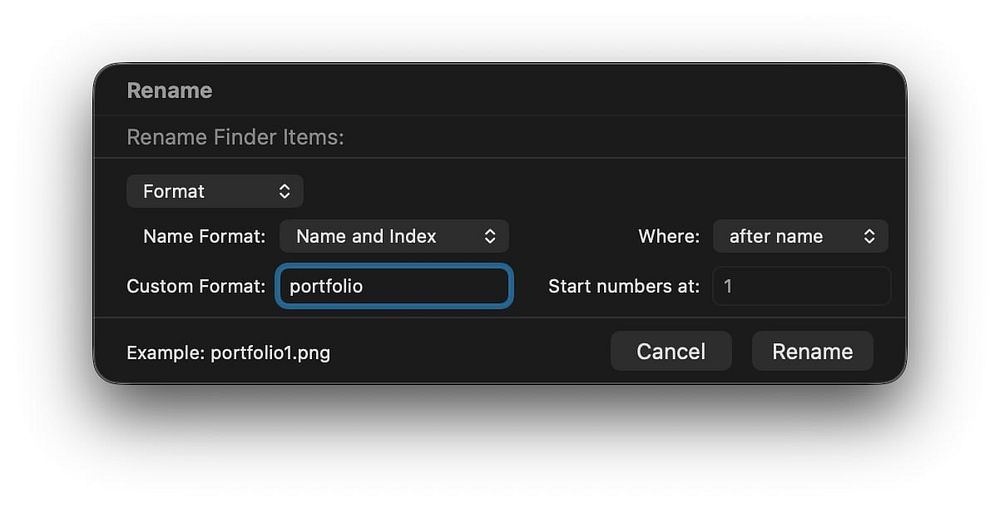Cancel the rename dialog

pyautogui.click(x=671, y=351)
